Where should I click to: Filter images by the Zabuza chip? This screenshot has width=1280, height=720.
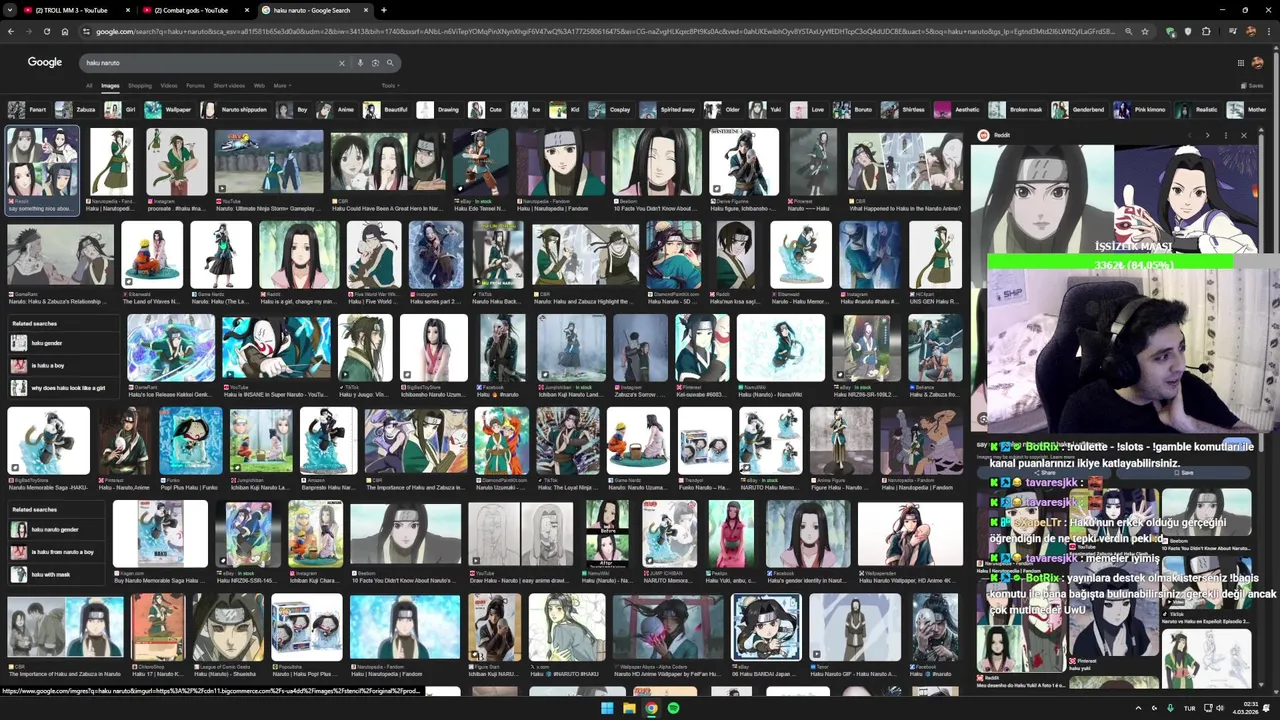tap(77, 109)
